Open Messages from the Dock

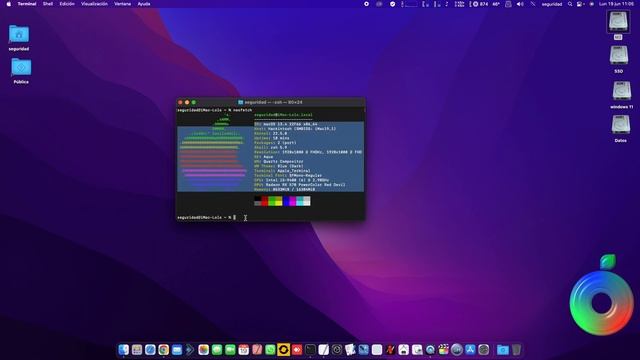[217, 349]
